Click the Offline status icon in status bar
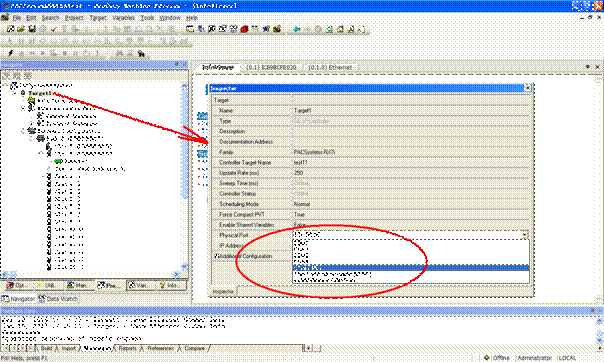 tap(487, 357)
